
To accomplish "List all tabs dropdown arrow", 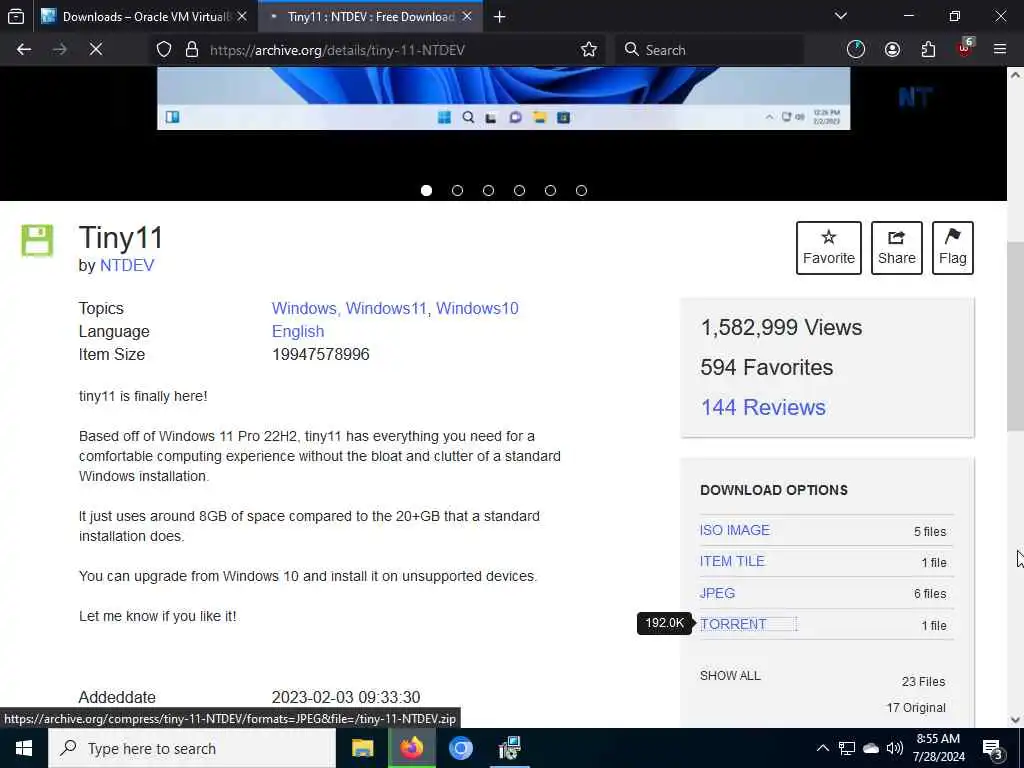I will [x=841, y=16].
